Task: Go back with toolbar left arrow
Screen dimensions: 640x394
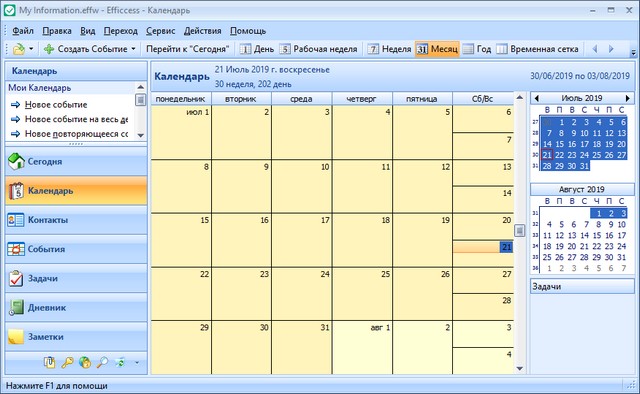Action: (595, 49)
